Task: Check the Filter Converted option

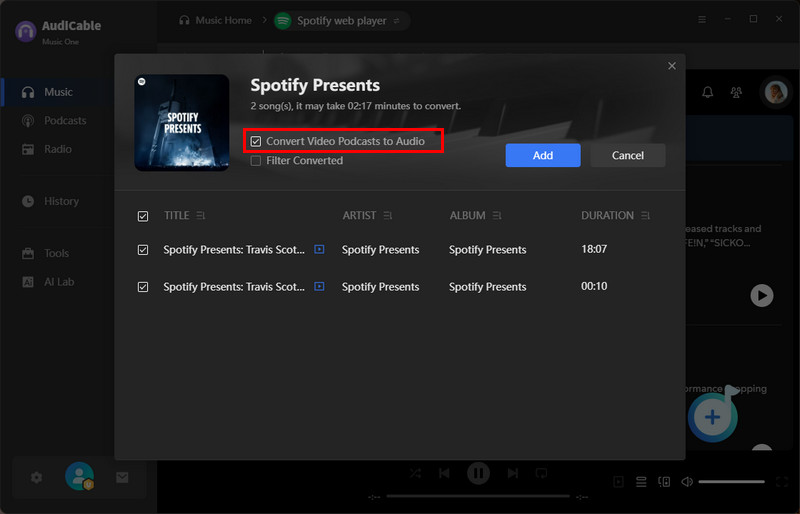Action: tap(256, 161)
